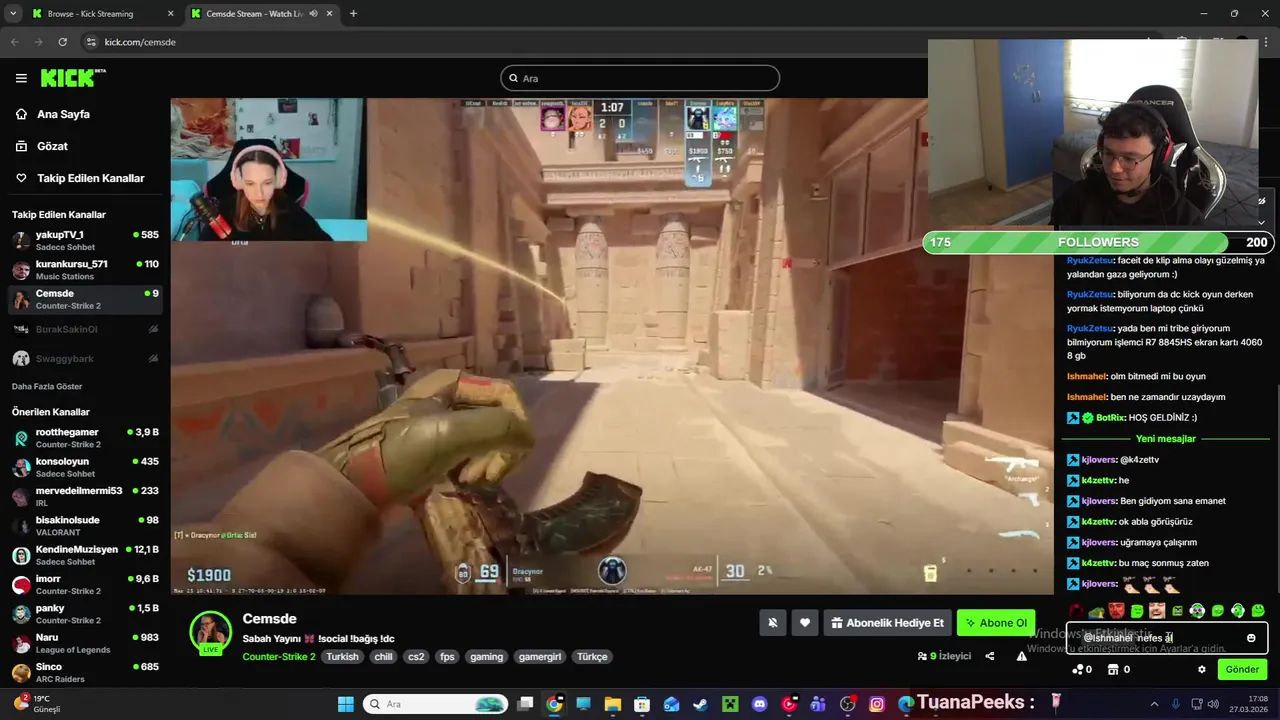Open mervedeilmermi53 IRL channel

(84, 496)
